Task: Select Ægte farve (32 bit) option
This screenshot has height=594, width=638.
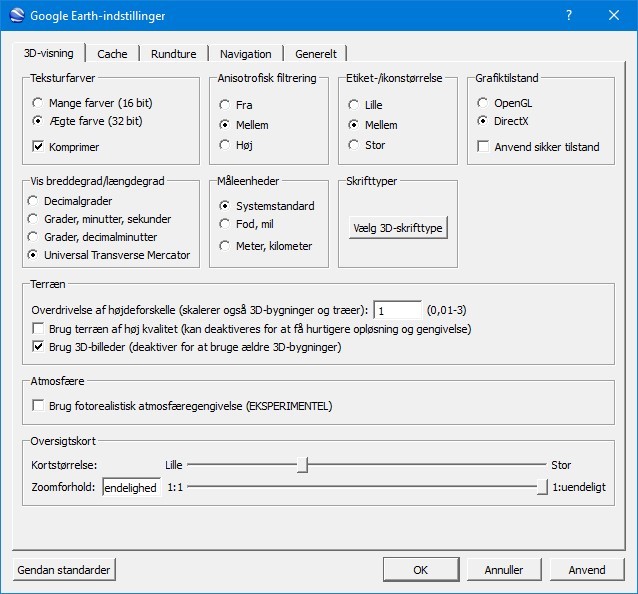Action: [87, 121]
